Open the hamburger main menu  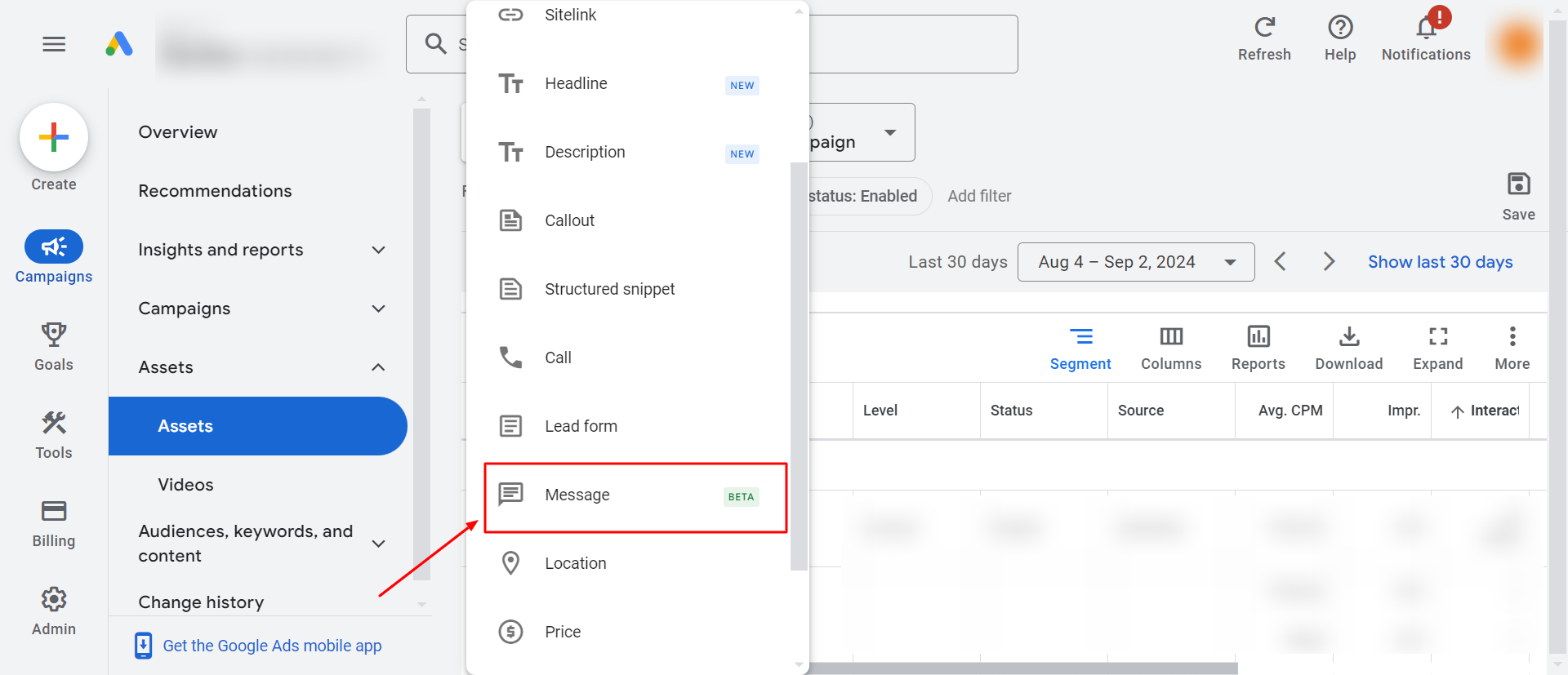[x=54, y=44]
